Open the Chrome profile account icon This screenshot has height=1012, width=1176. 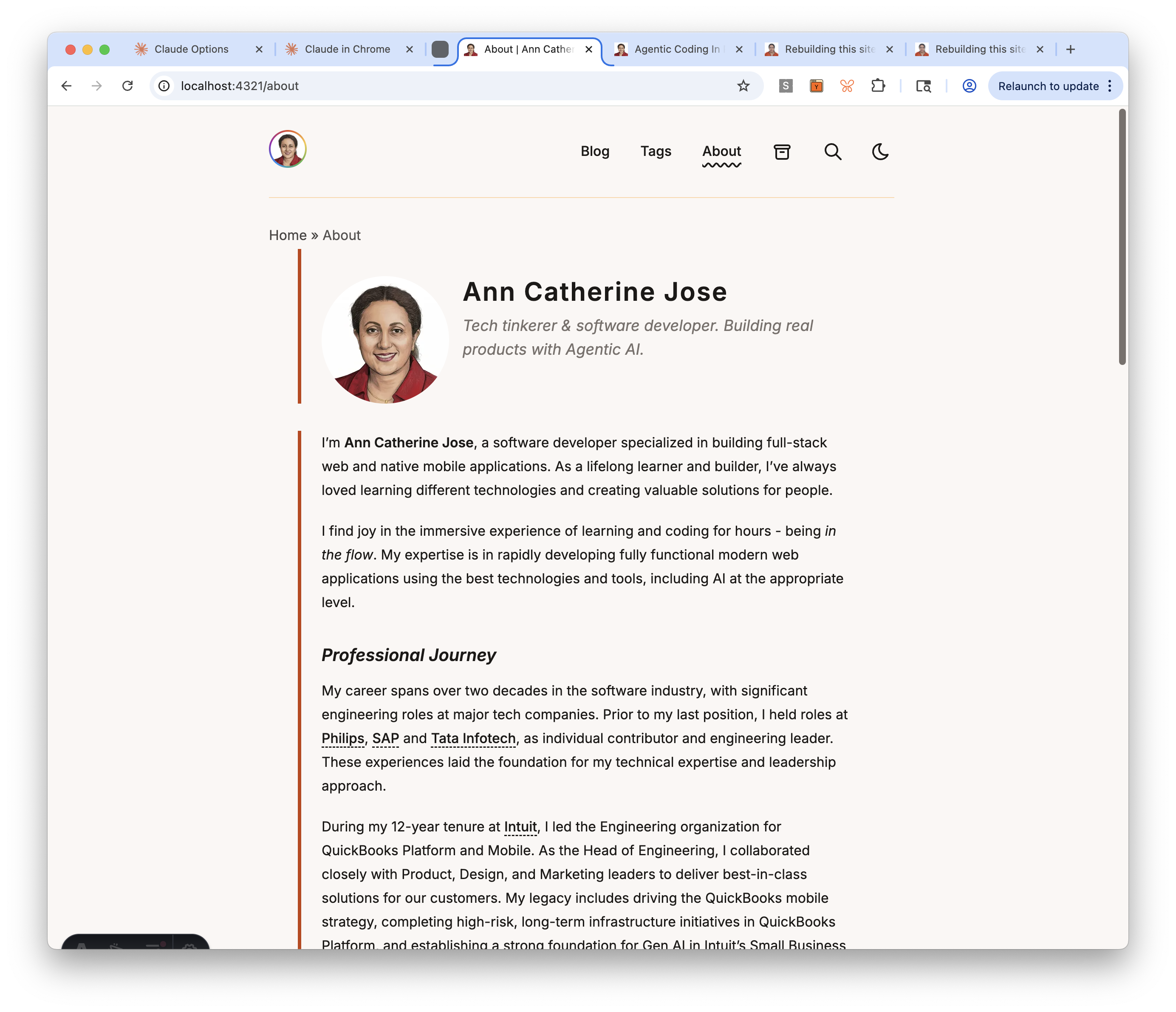[969, 86]
